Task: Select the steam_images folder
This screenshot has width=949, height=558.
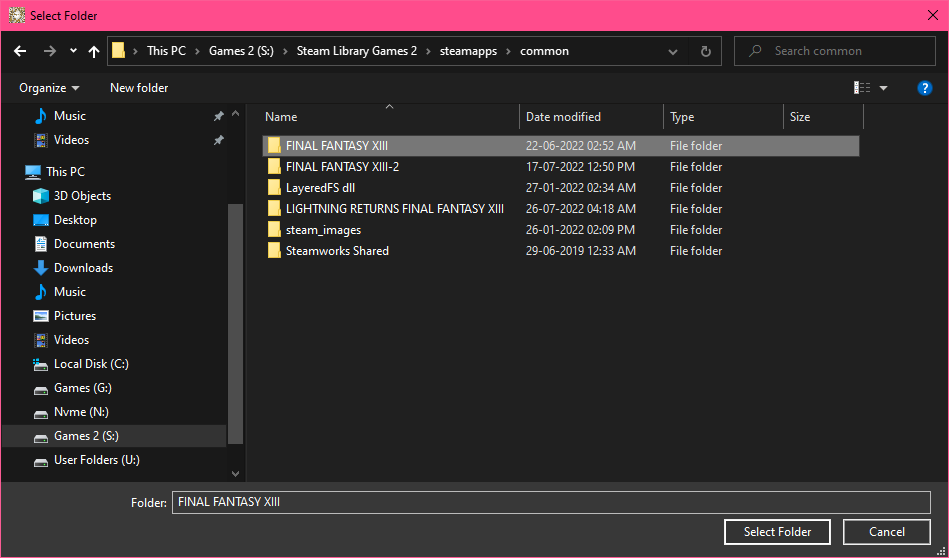Action: point(561,230)
